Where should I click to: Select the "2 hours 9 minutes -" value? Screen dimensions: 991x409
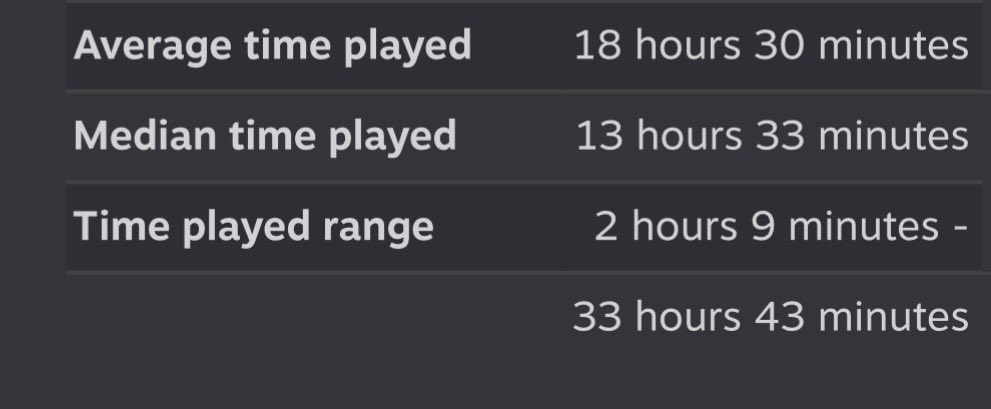click(x=781, y=226)
